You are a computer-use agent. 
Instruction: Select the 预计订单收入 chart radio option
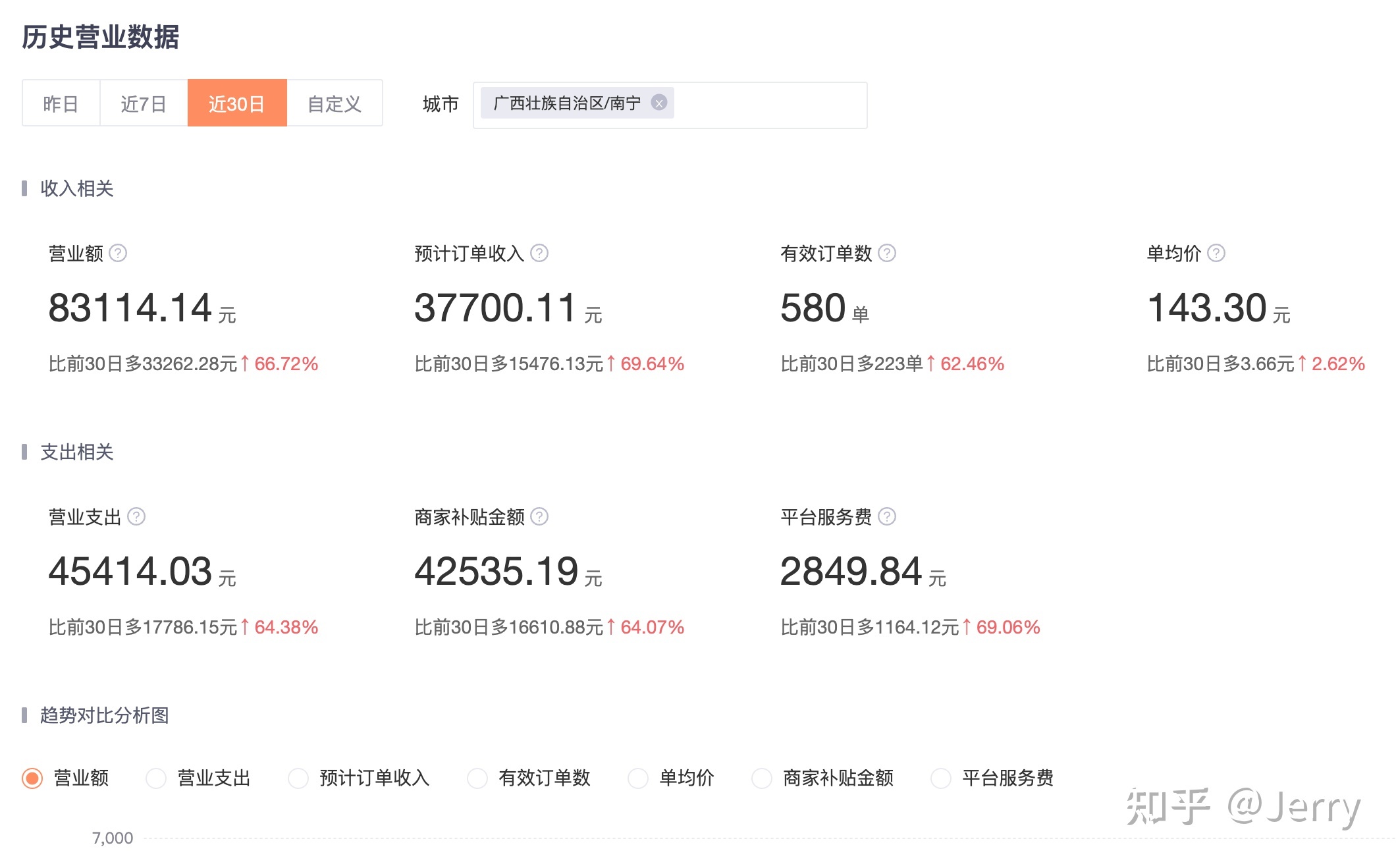pyautogui.click(x=298, y=778)
